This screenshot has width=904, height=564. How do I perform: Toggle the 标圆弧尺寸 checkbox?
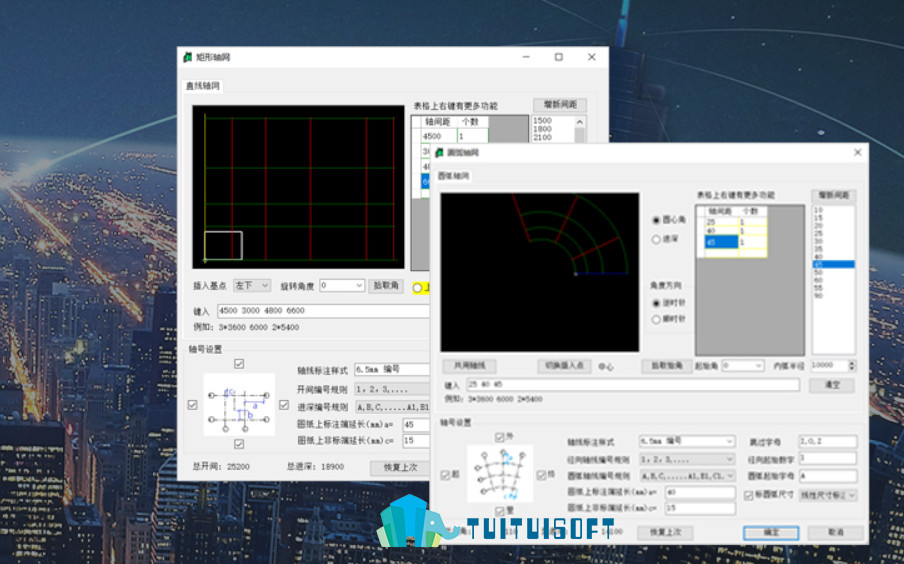(748, 495)
